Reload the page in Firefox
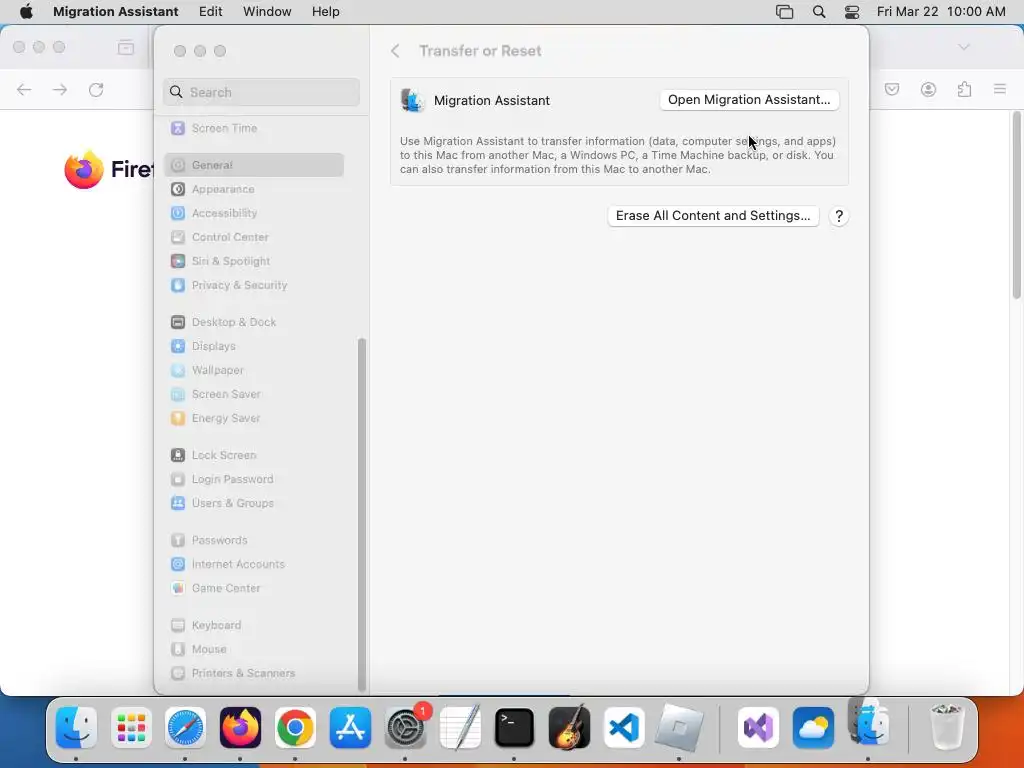Viewport: 1024px width, 768px height. (96, 89)
